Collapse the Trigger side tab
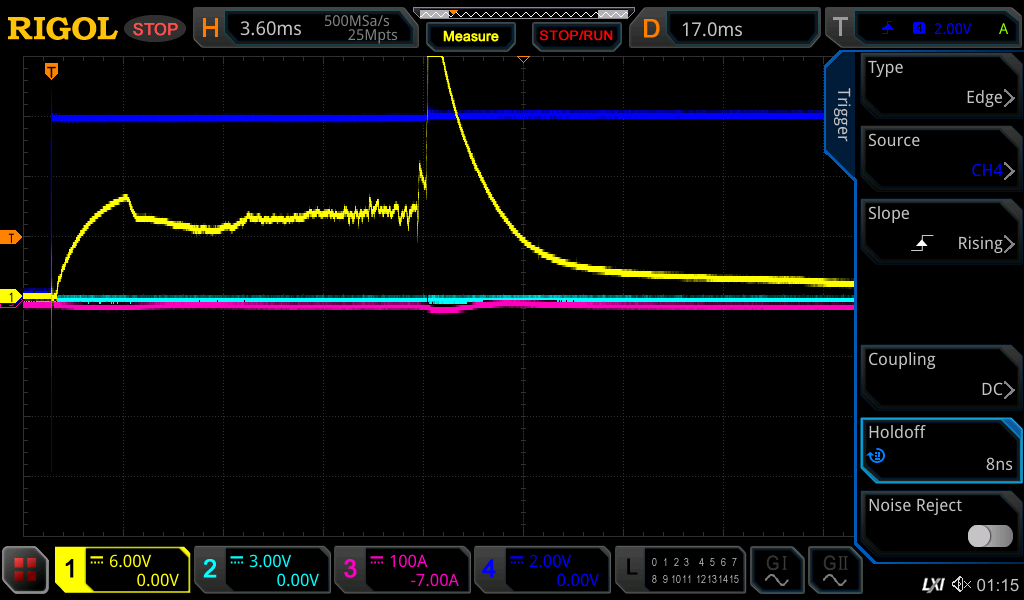1024x600 pixels. [x=841, y=115]
